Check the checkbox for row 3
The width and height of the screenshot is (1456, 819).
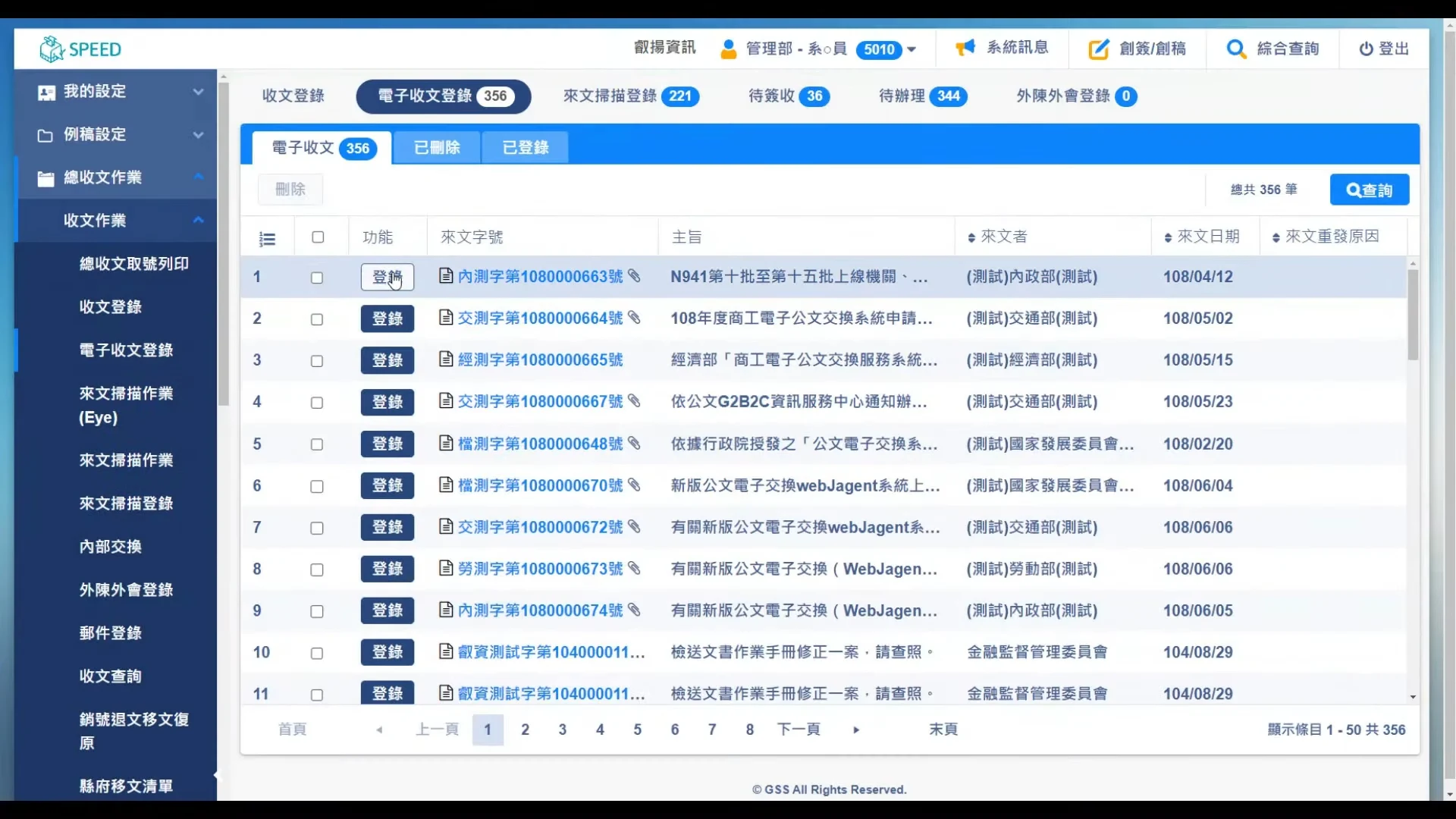pos(317,362)
